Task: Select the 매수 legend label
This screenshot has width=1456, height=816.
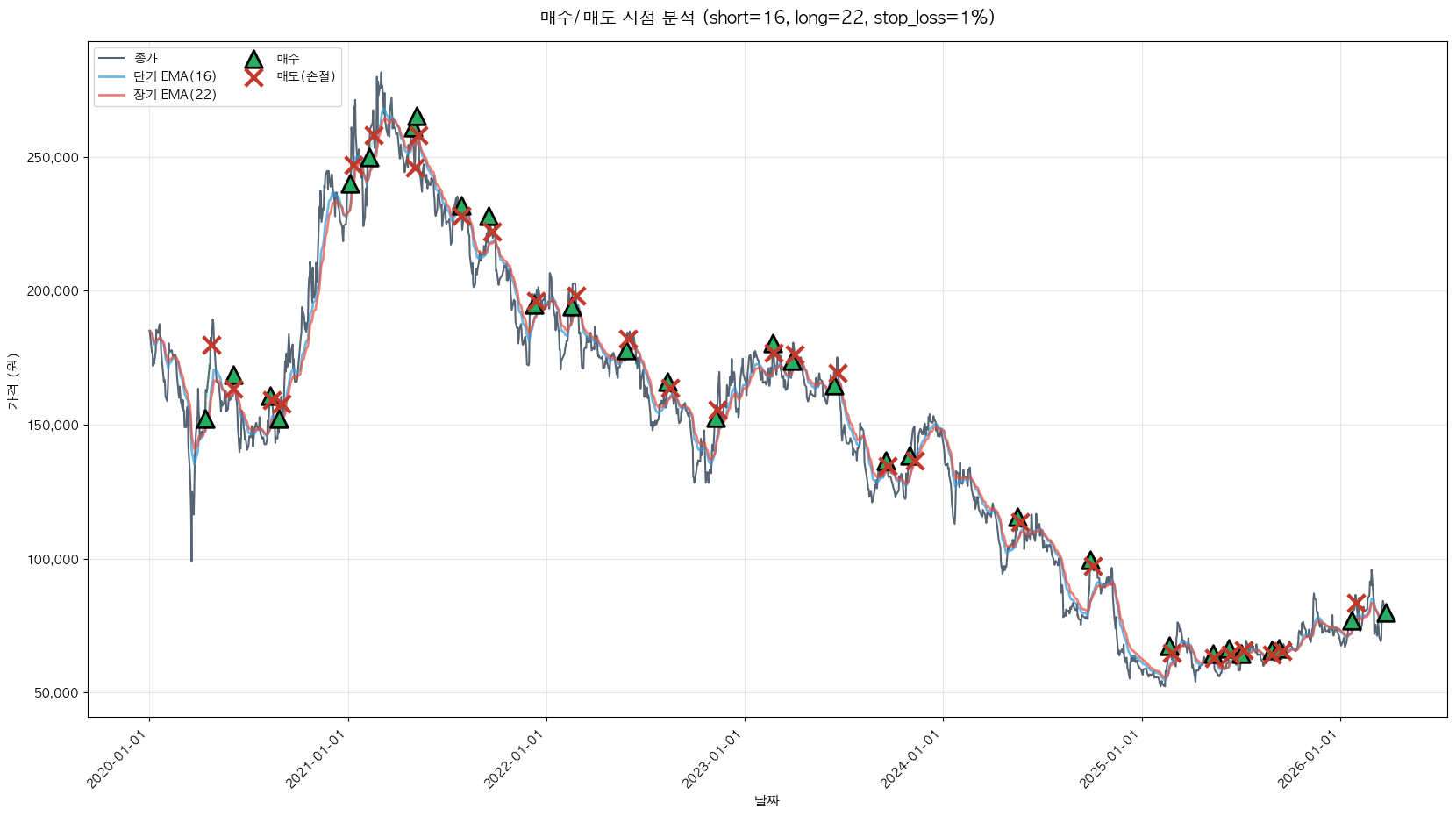Action: point(289,59)
